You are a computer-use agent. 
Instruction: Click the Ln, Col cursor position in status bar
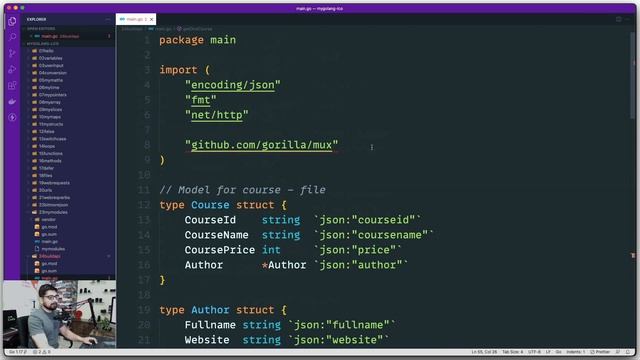click(484, 352)
